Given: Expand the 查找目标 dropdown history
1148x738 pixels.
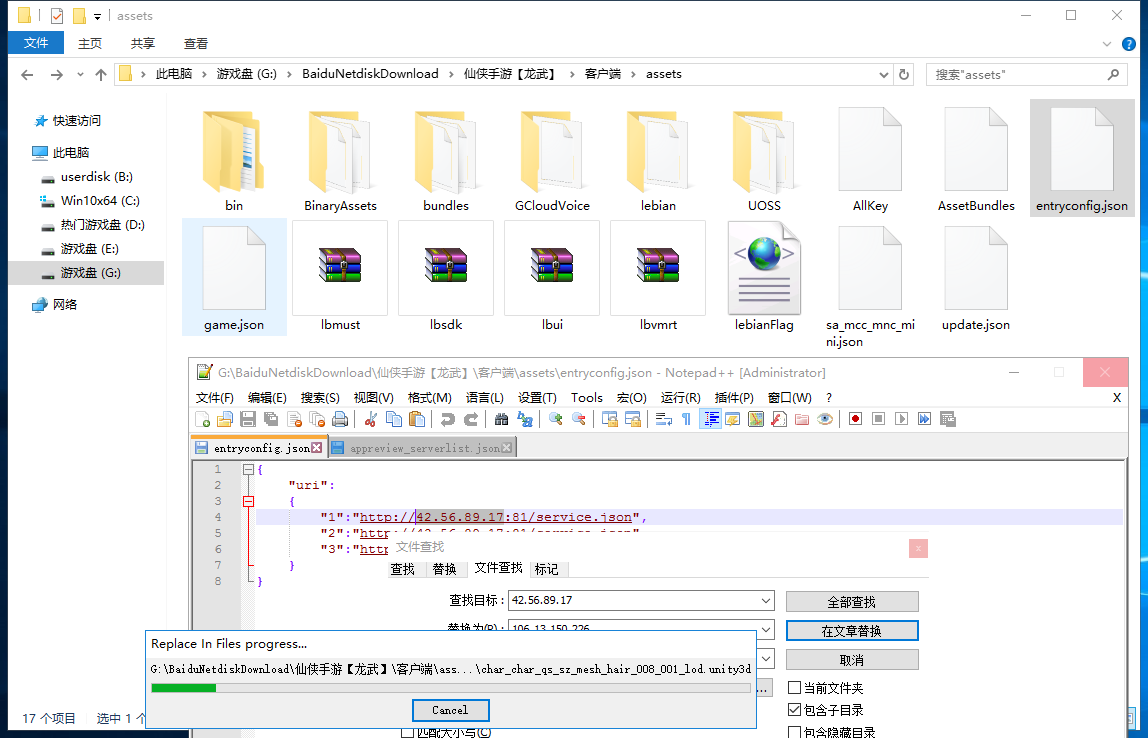Looking at the screenshot, I should tap(766, 601).
